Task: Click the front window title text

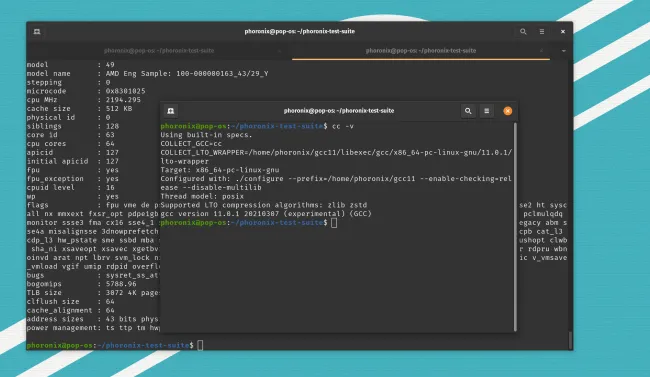Action: point(339,111)
